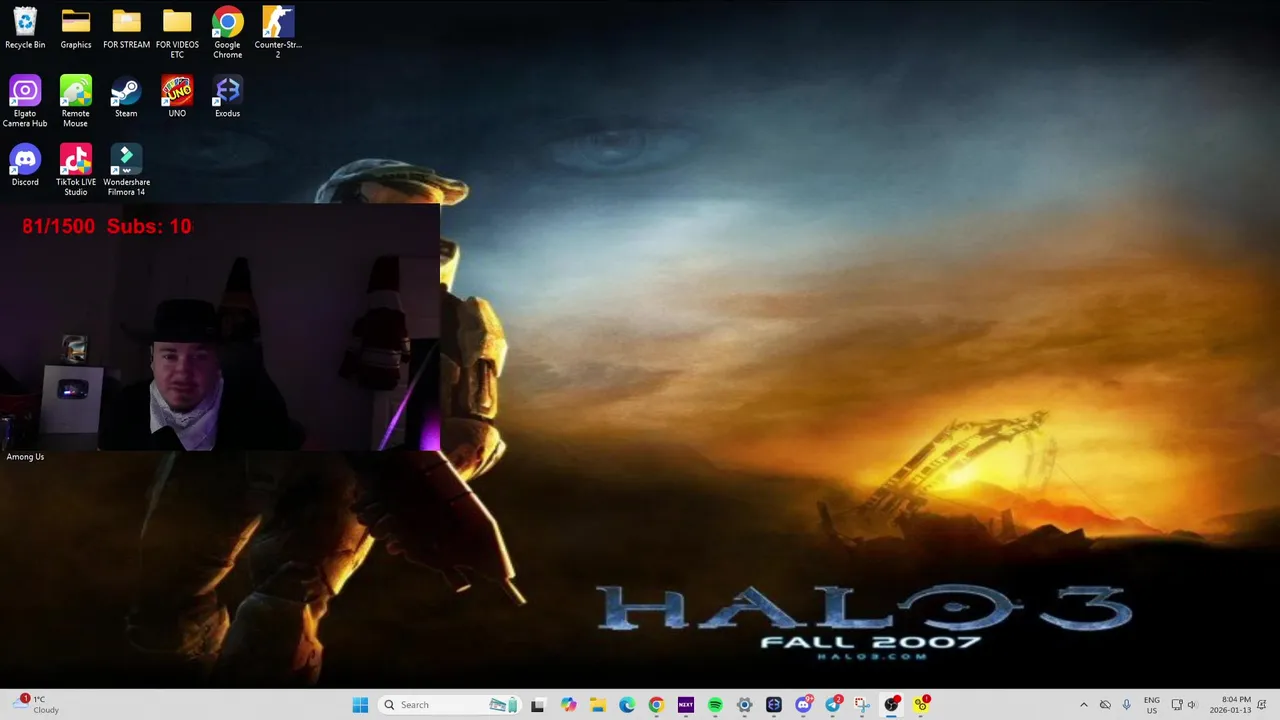
Task: Select the Elgato Camera Hub shortcut
Action: point(25,101)
